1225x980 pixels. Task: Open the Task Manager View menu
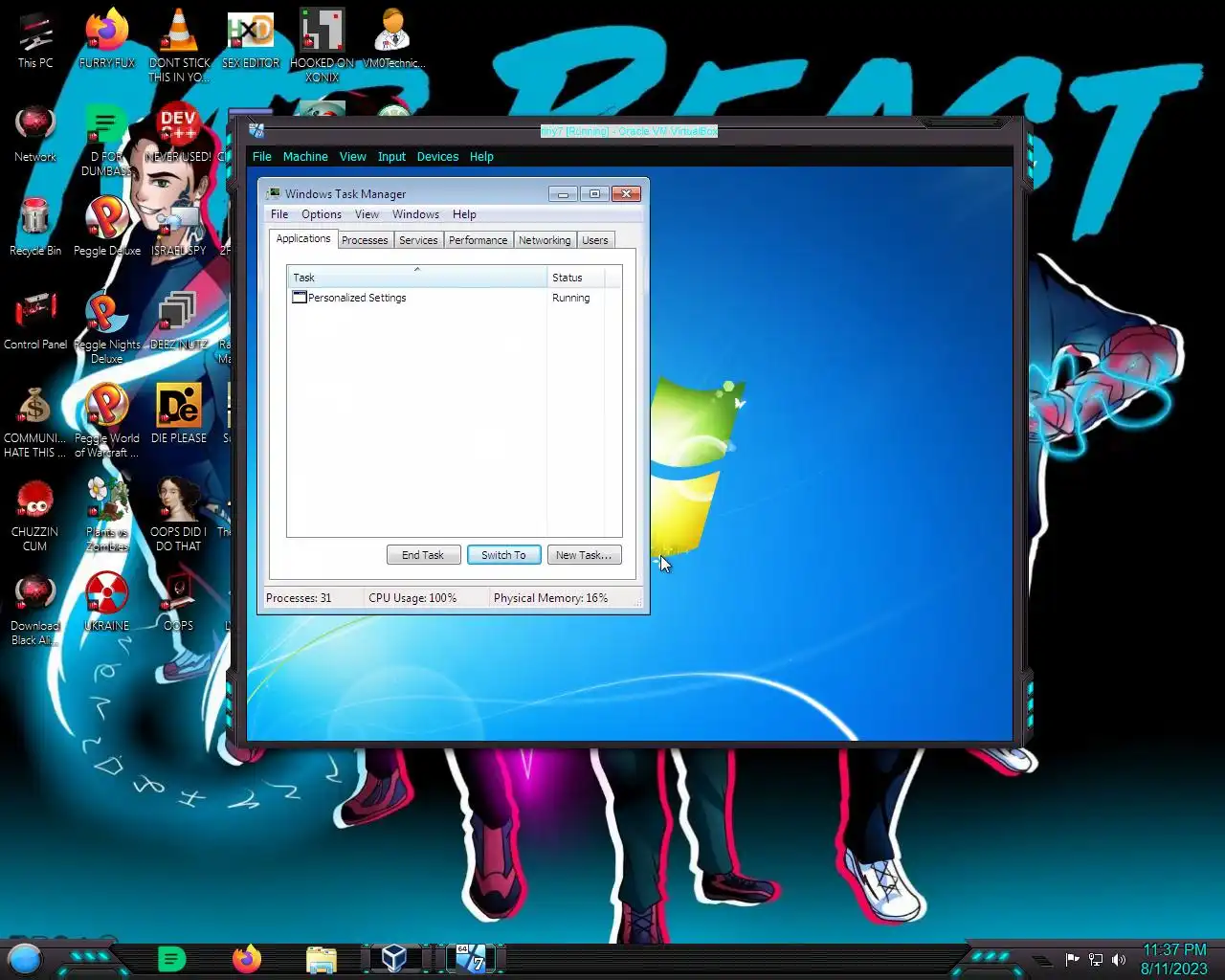click(367, 214)
